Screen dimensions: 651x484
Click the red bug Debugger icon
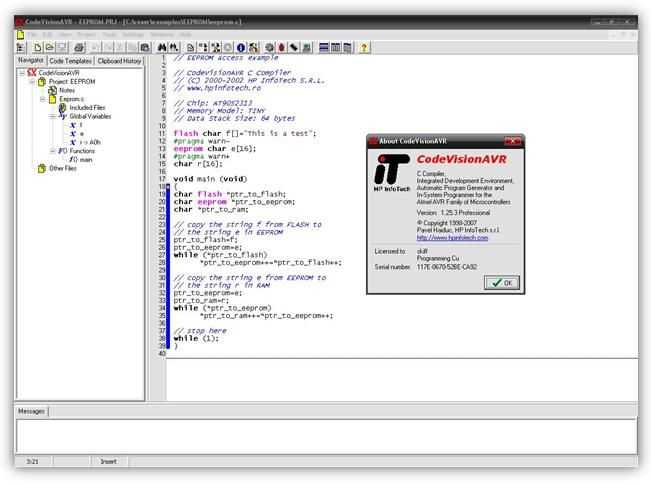281,48
